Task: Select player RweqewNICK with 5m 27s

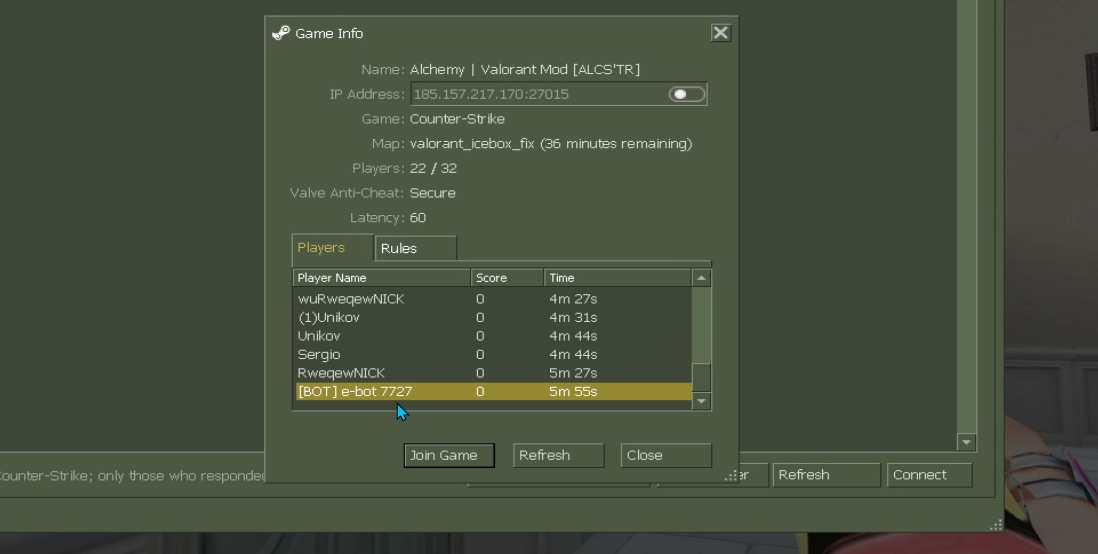Action: tap(492, 373)
